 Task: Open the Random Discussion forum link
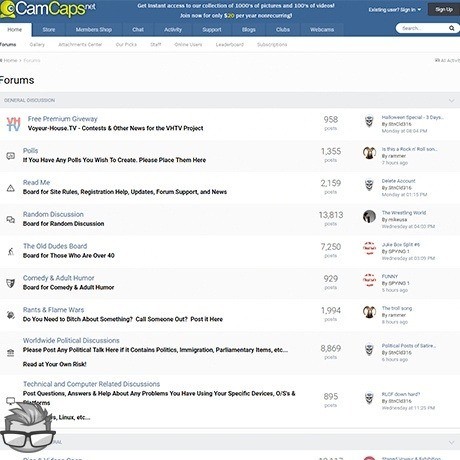pyautogui.click(x=53, y=214)
